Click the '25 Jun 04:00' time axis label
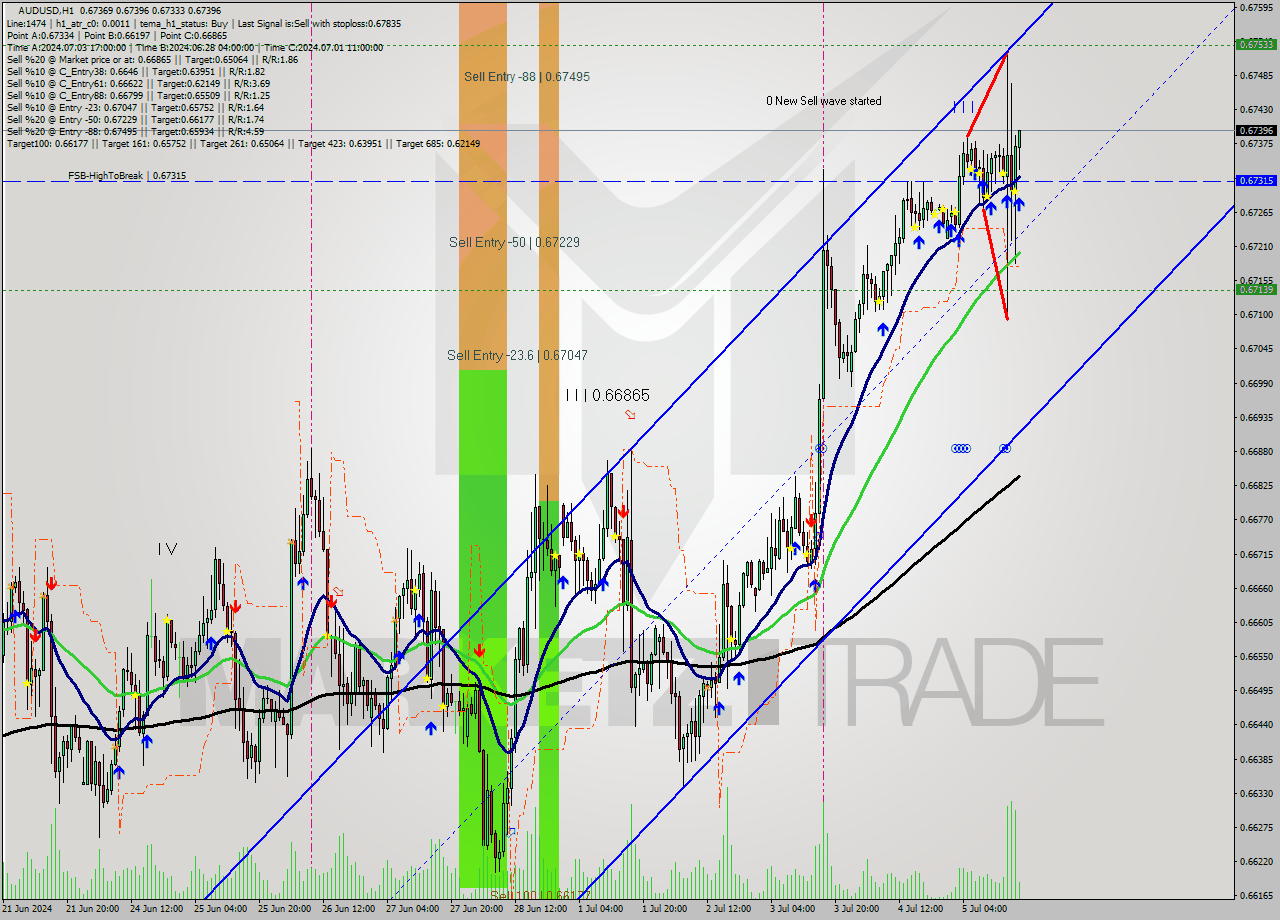Viewport: 1280px width, 920px height. point(221,909)
